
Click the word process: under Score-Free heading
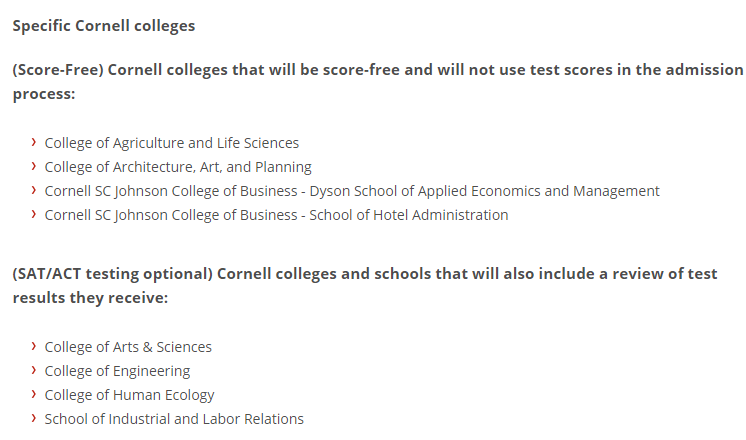point(44,94)
